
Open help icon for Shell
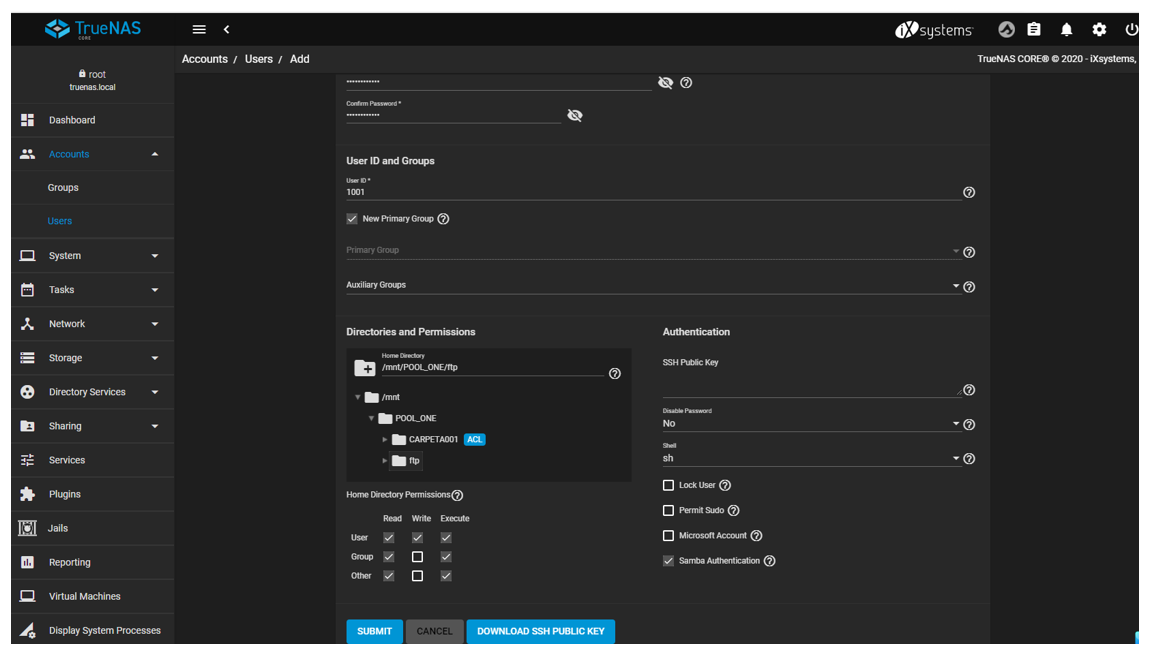[969, 459]
